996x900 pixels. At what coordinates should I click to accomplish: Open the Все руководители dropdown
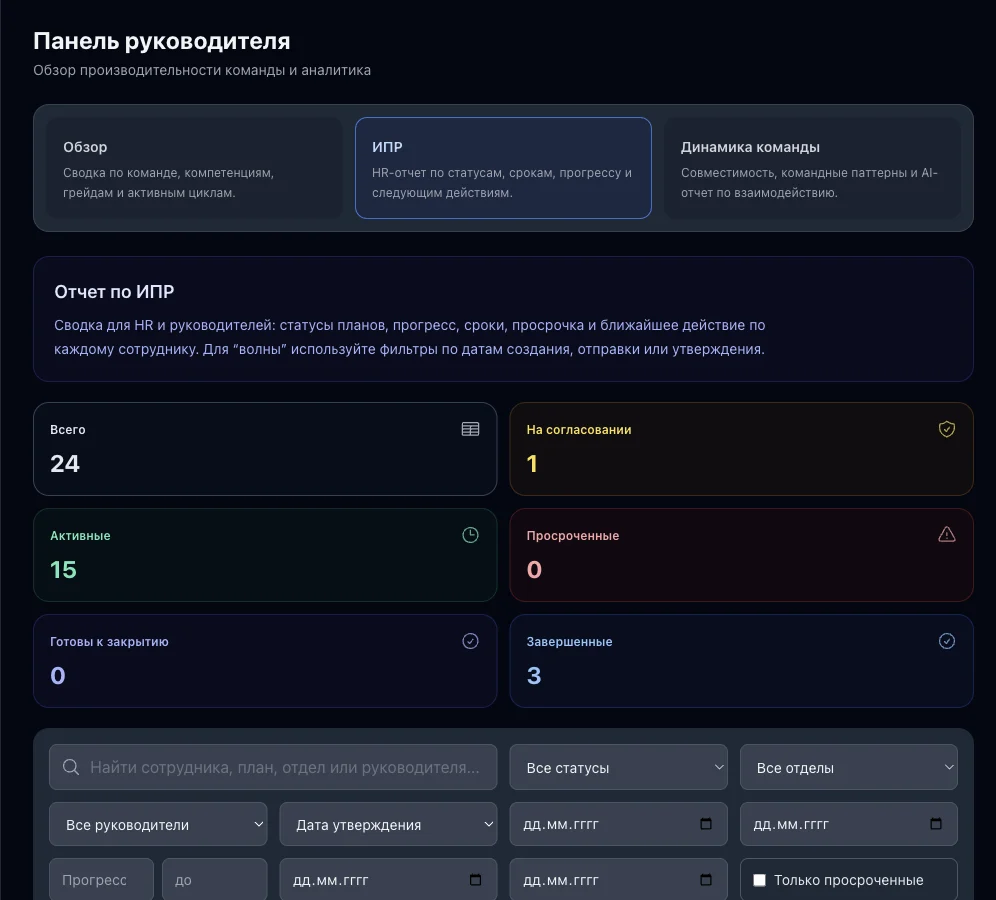click(x=158, y=824)
